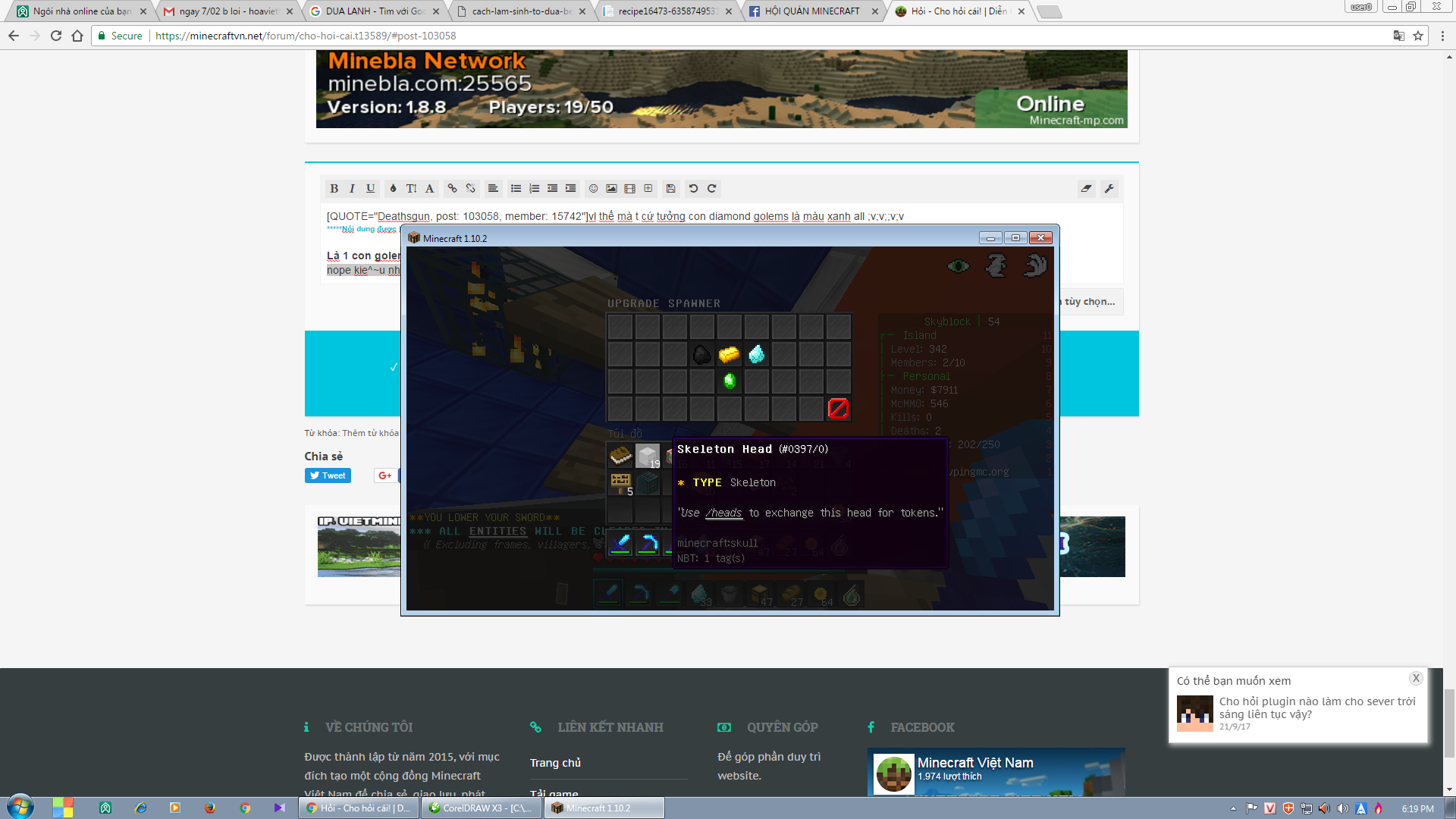Insert media with film icon
Image resolution: width=1456 pixels, height=819 pixels.
pyautogui.click(x=629, y=189)
